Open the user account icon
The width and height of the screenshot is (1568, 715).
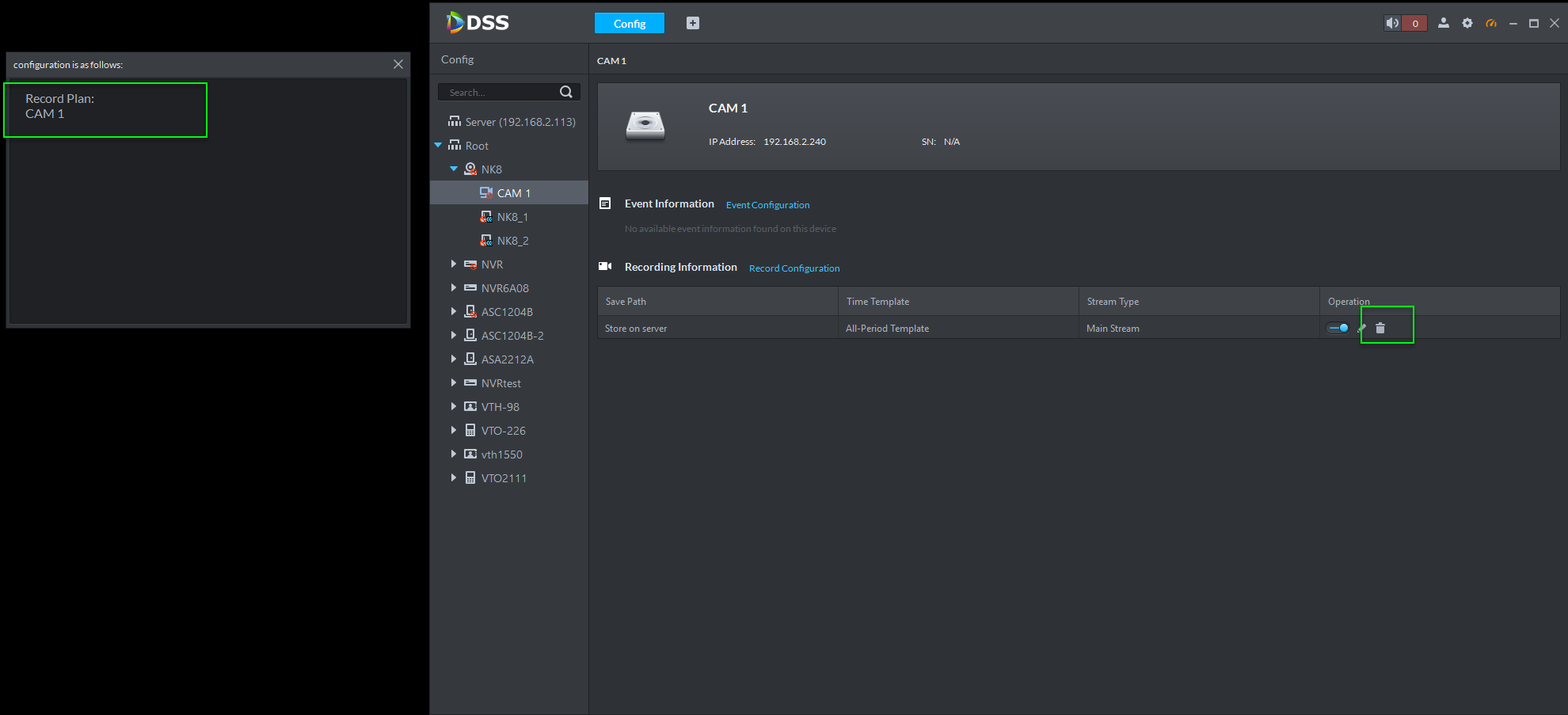click(x=1444, y=23)
